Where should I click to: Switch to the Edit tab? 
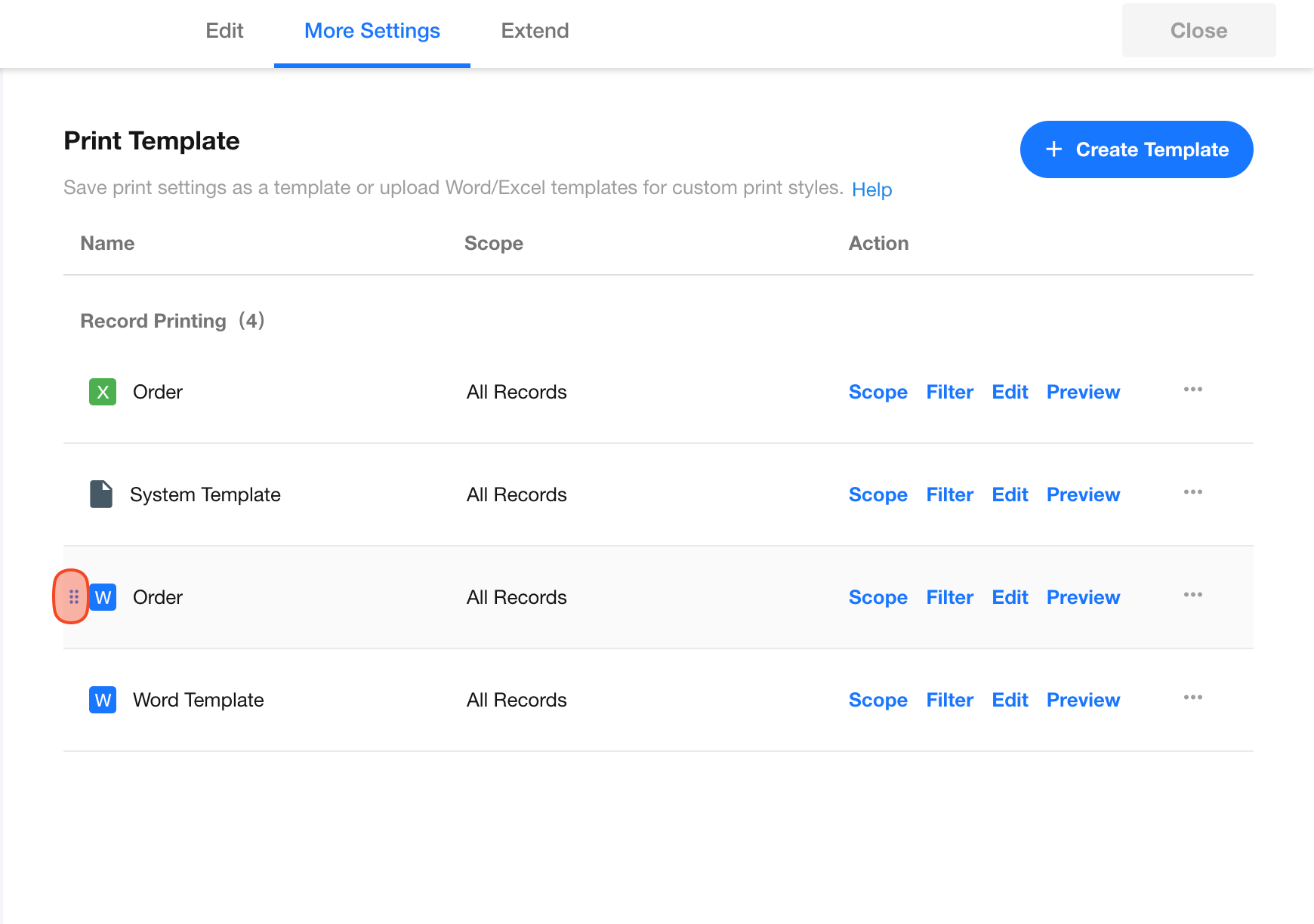point(224,31)
